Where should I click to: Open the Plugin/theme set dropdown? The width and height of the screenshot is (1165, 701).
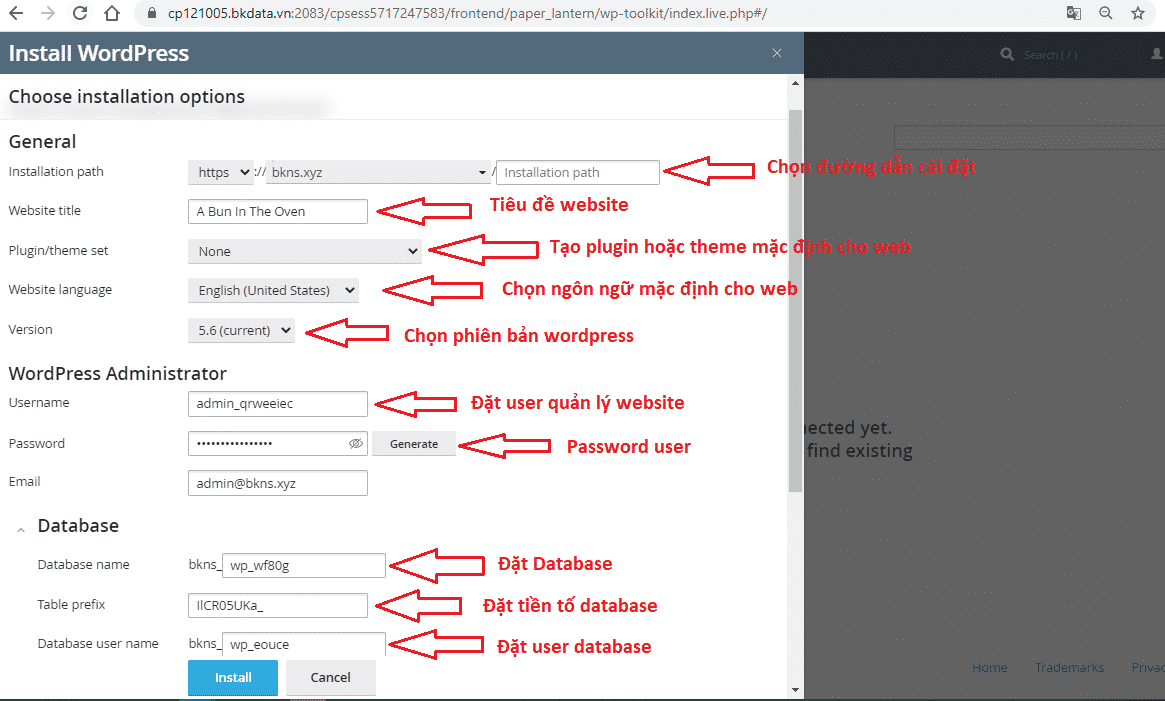(x=305, y=251)
